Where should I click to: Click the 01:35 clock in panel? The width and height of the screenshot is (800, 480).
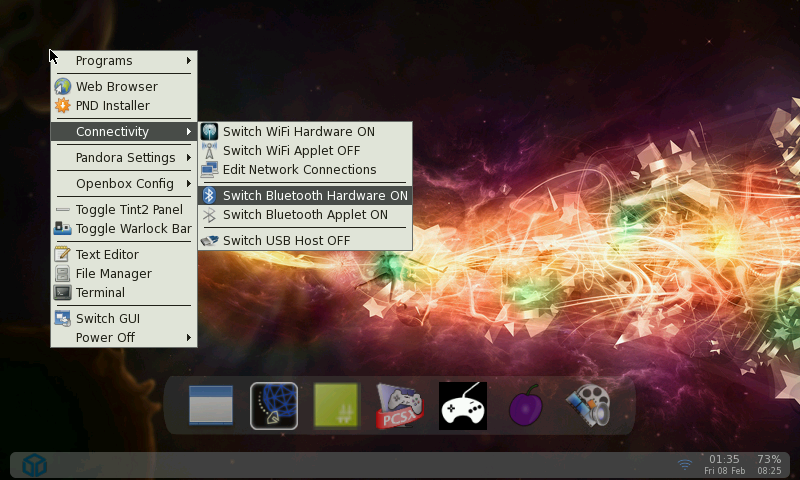pyautogui.click(x=724, y=459)
